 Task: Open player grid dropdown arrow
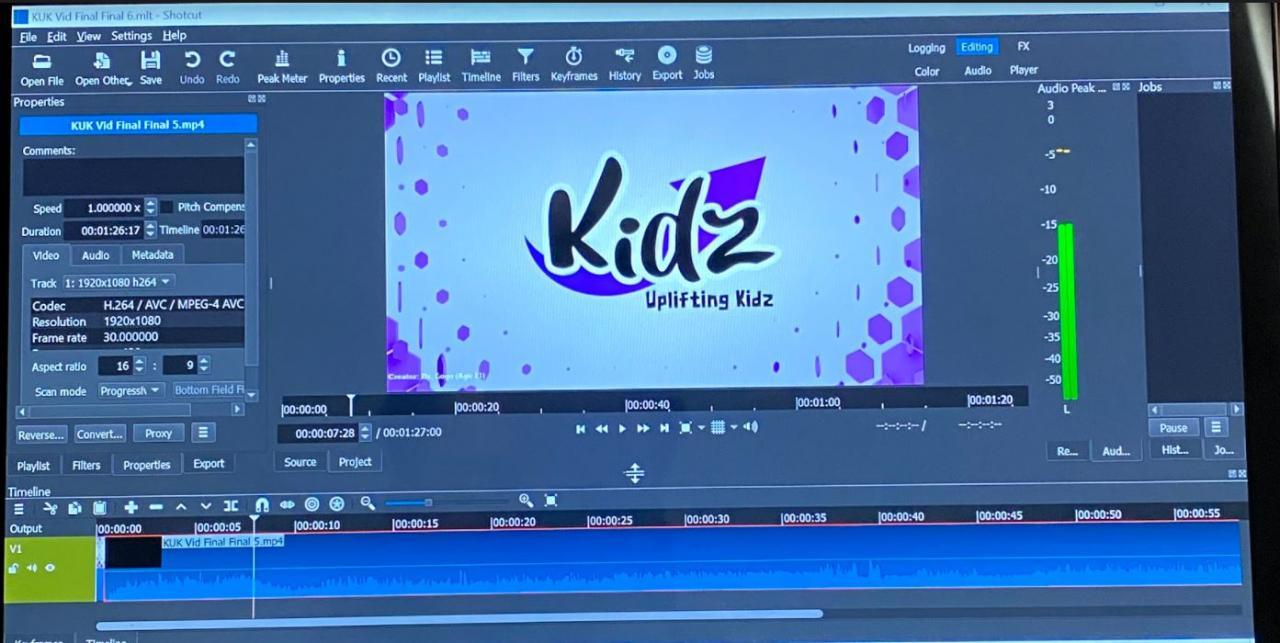point(734,427)
